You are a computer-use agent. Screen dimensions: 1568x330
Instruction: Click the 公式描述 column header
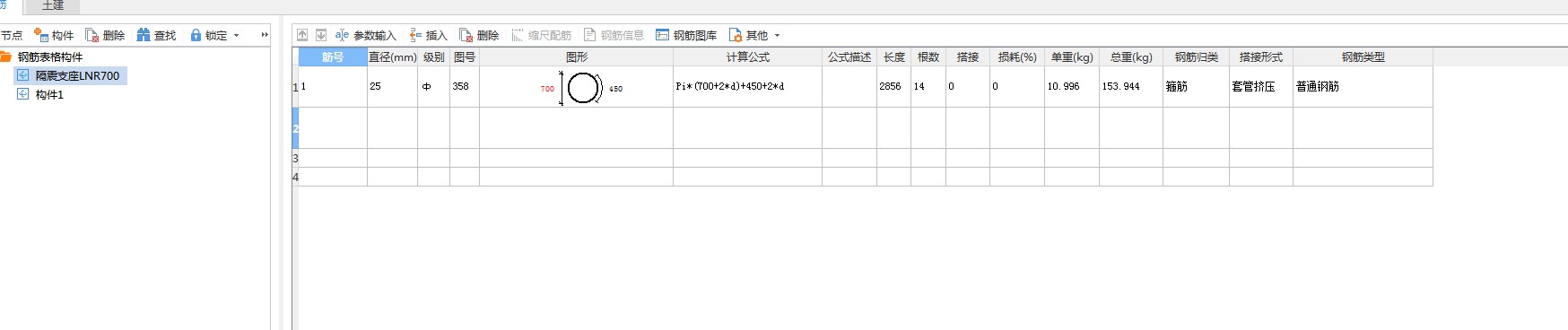pos(849,56)
